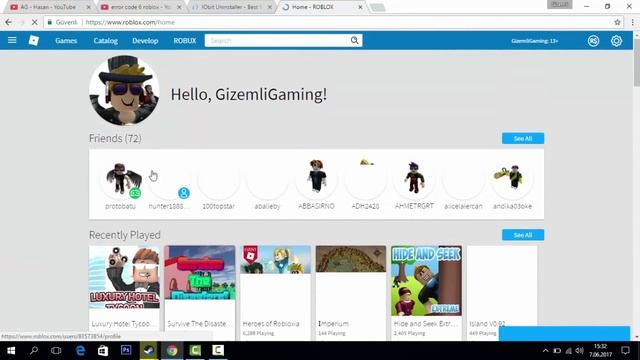This screenshot has height=360, width=640.
Task: Open Heroes of Robloxia game
Action: (x=275, y=292)
